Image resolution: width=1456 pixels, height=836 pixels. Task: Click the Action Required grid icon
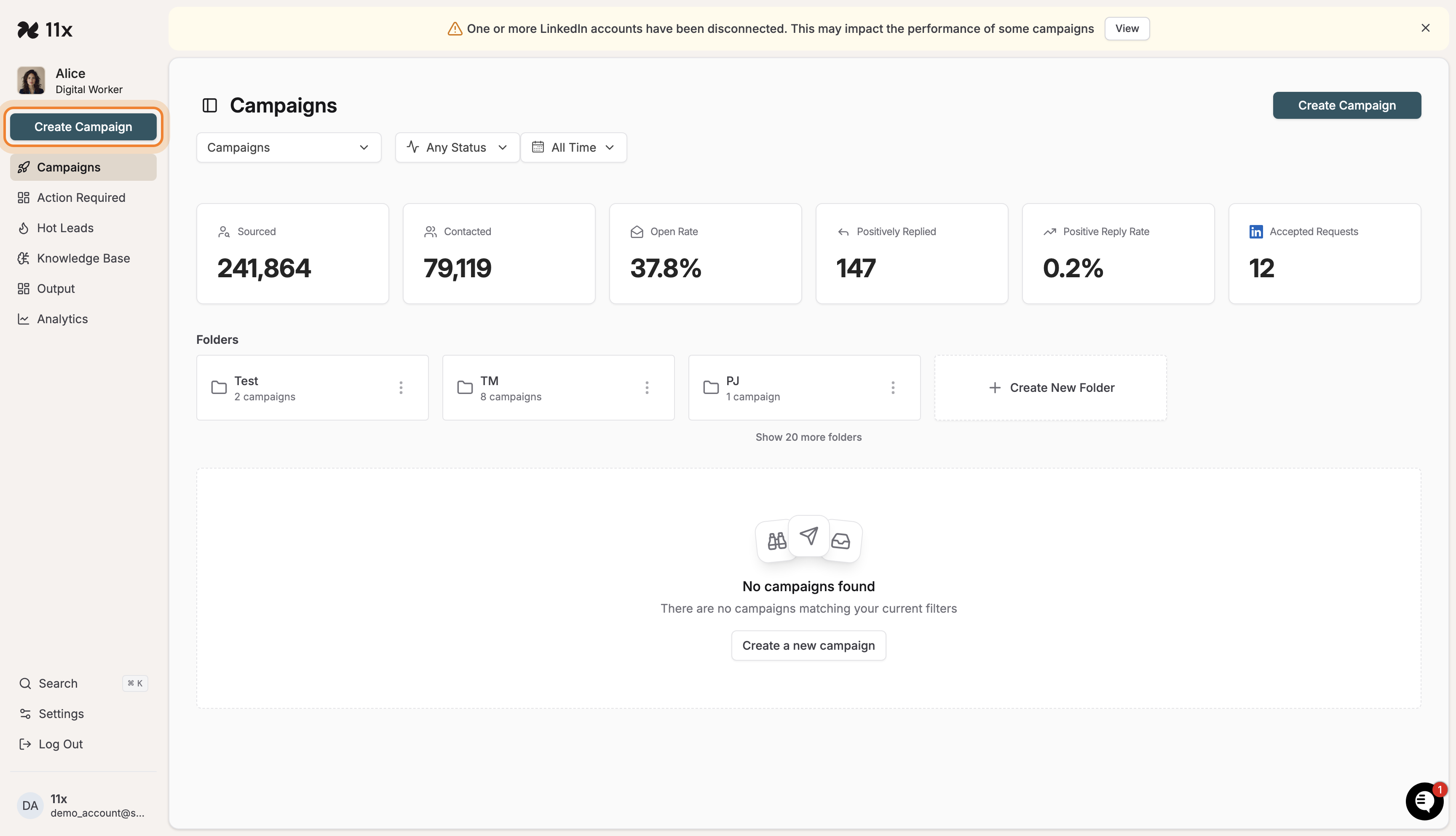coord(24,197)
